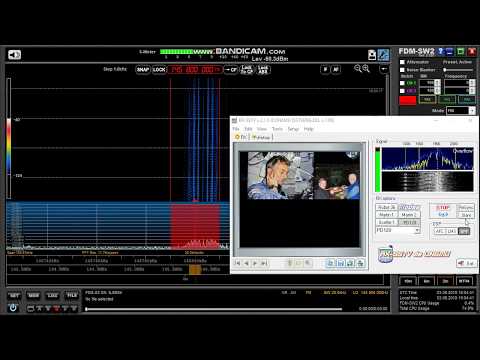The image size is (480, 360).
Task: Toggle the AFC DSP option in RX-SSTV
Action: click(x=440, y=231)
